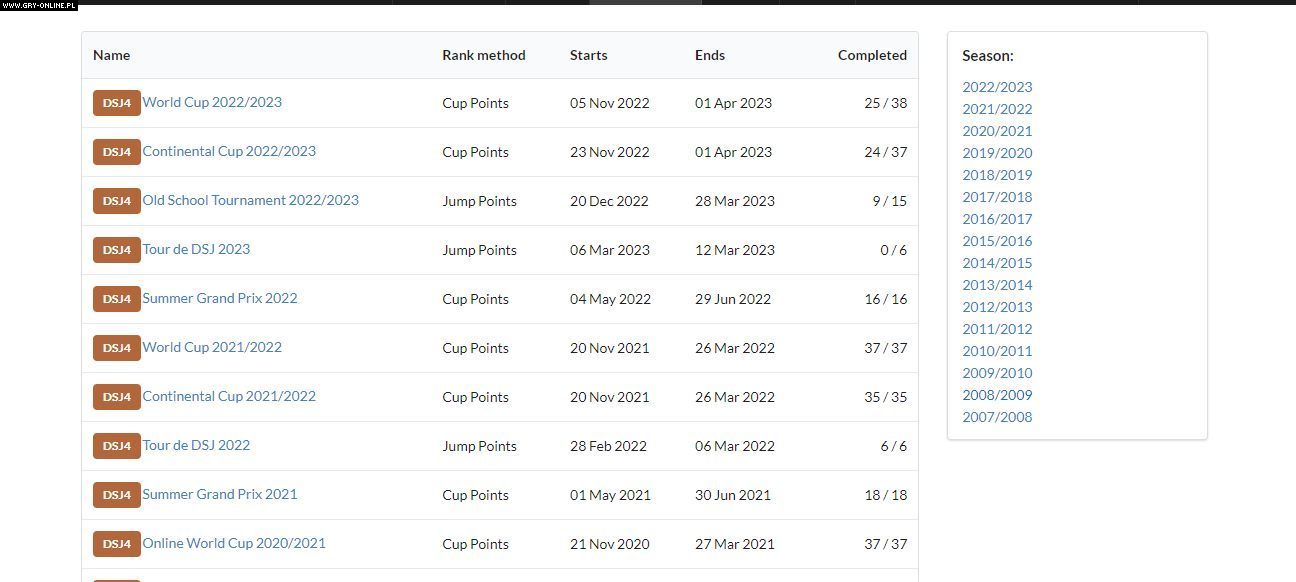Open the Summer Grand Prix 2021 link
This screenshot has height=582, width=1296.
(220, 494)
